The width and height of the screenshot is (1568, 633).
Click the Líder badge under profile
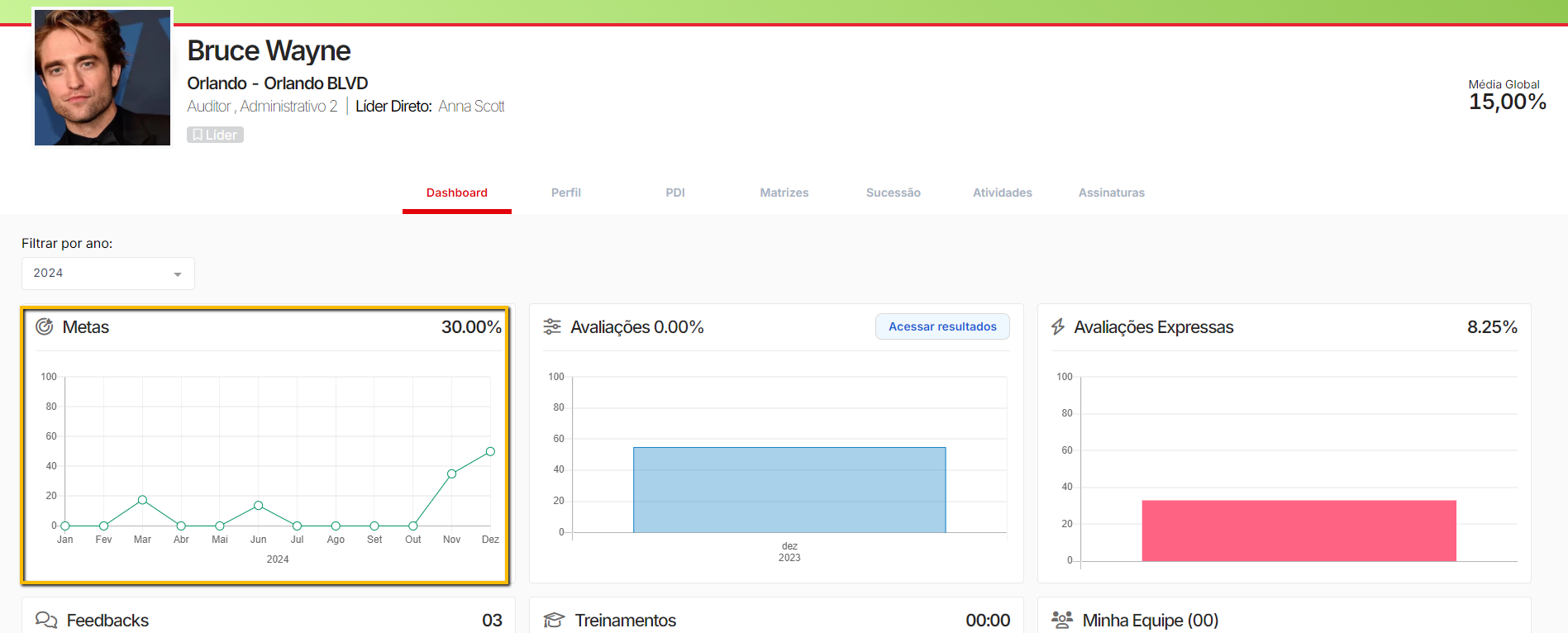click(215, 135)
